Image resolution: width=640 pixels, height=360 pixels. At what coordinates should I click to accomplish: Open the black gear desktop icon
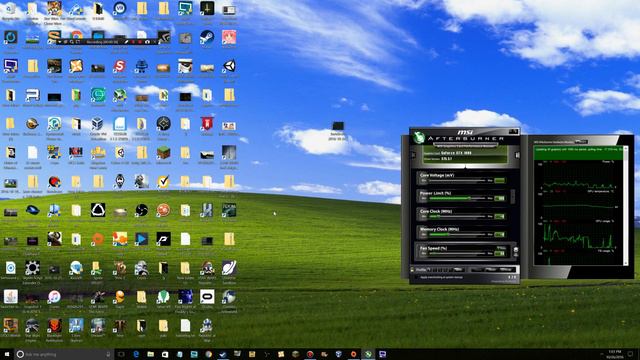[x=32, y=268]
